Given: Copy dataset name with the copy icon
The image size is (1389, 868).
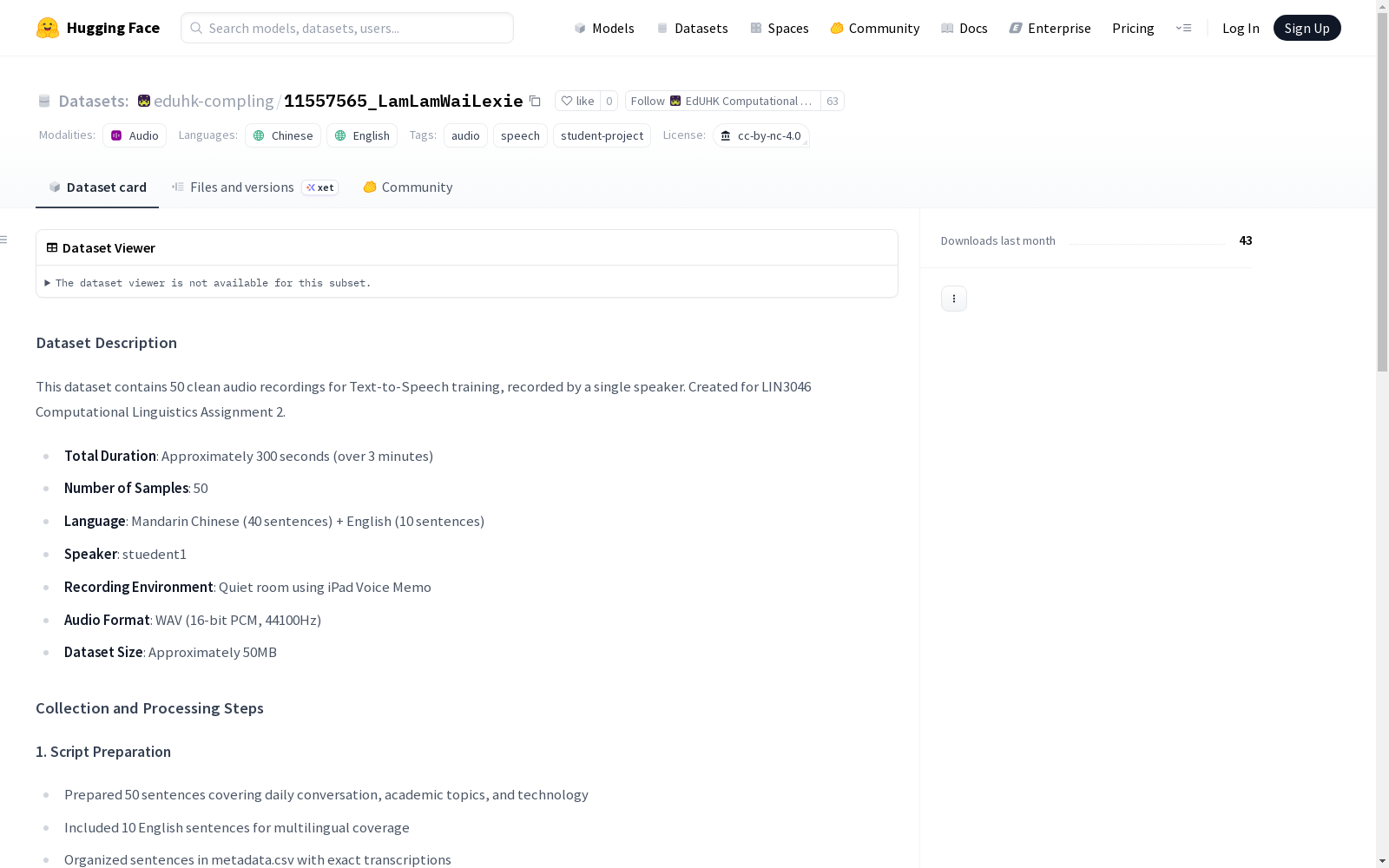Looking at the screenshot, I should (536, 101).
